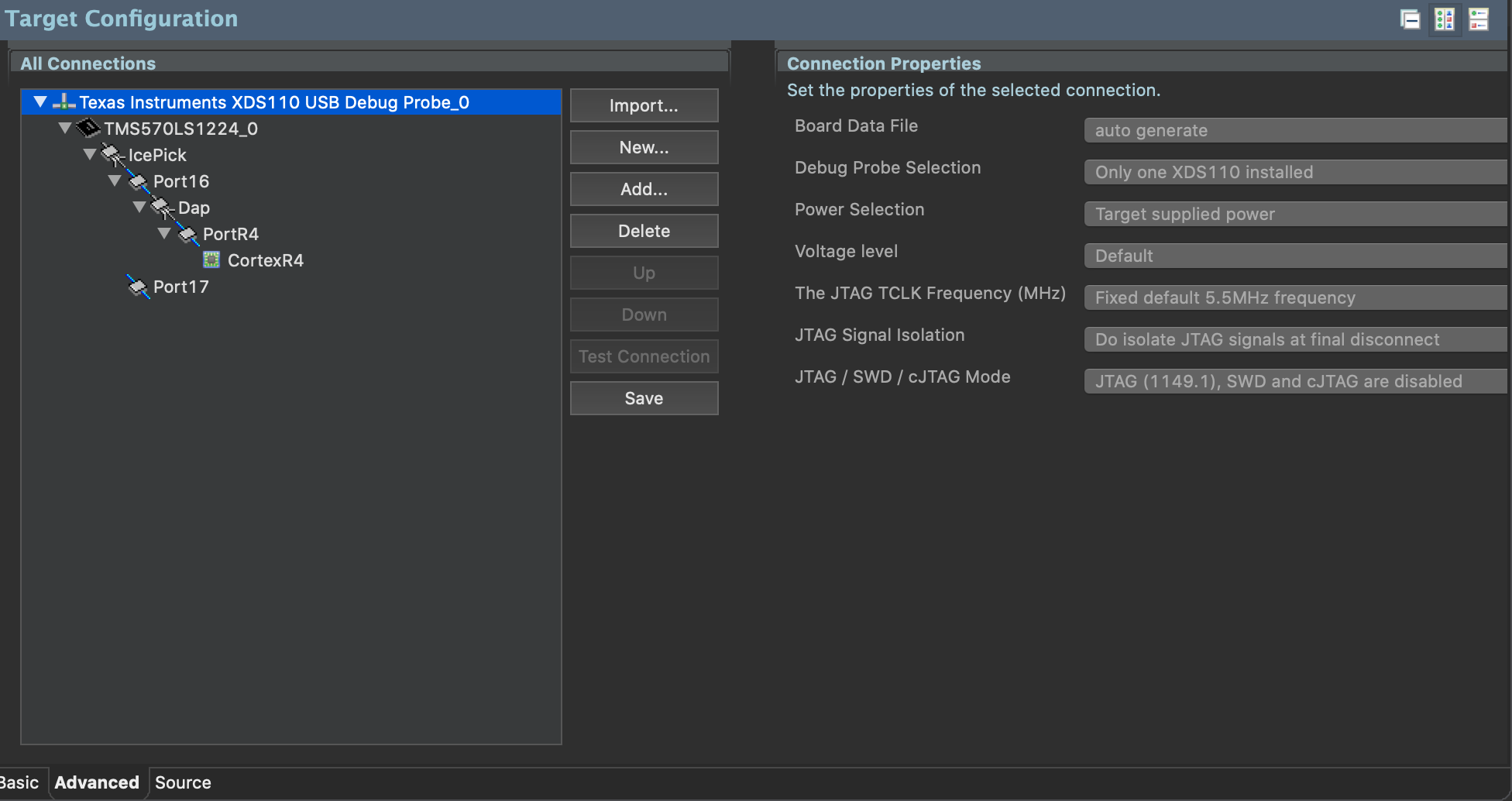
Task: Open the Power Selection dropdown
Action: [1296, 214]
